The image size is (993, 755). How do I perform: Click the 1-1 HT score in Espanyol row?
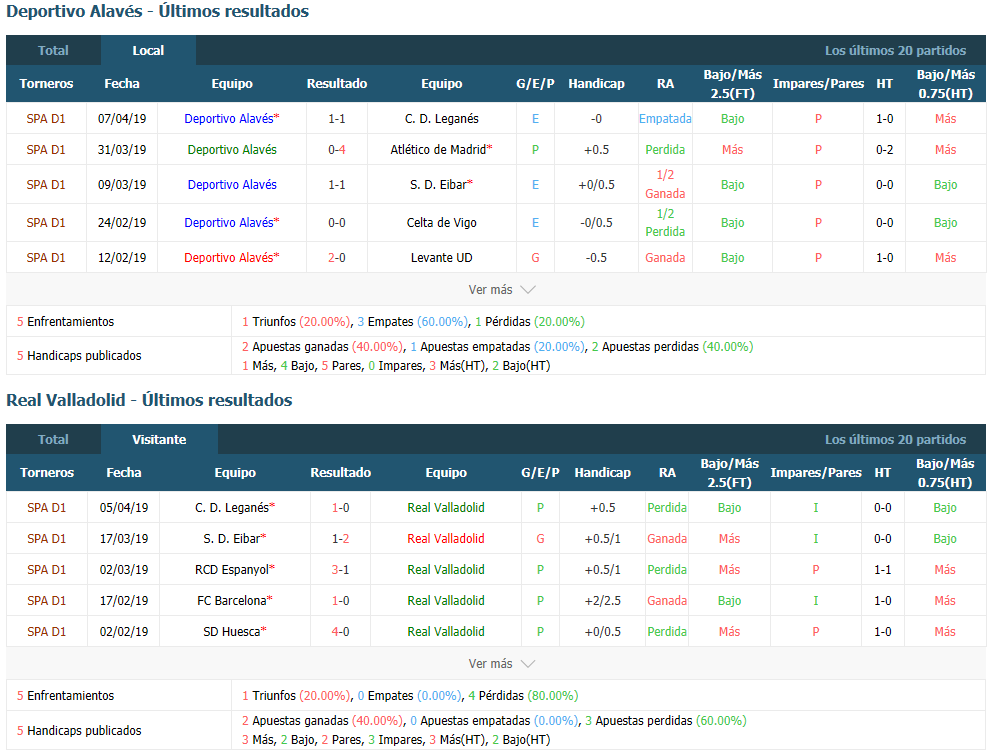point(882,569)
